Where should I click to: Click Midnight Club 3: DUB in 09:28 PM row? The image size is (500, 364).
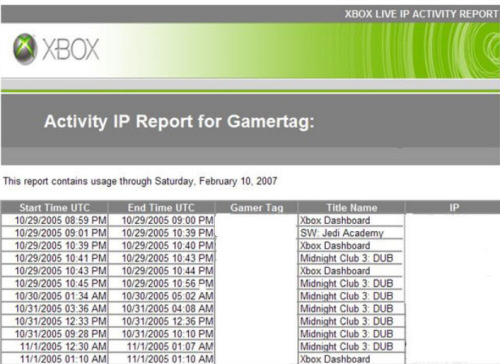tap(351, 334)
